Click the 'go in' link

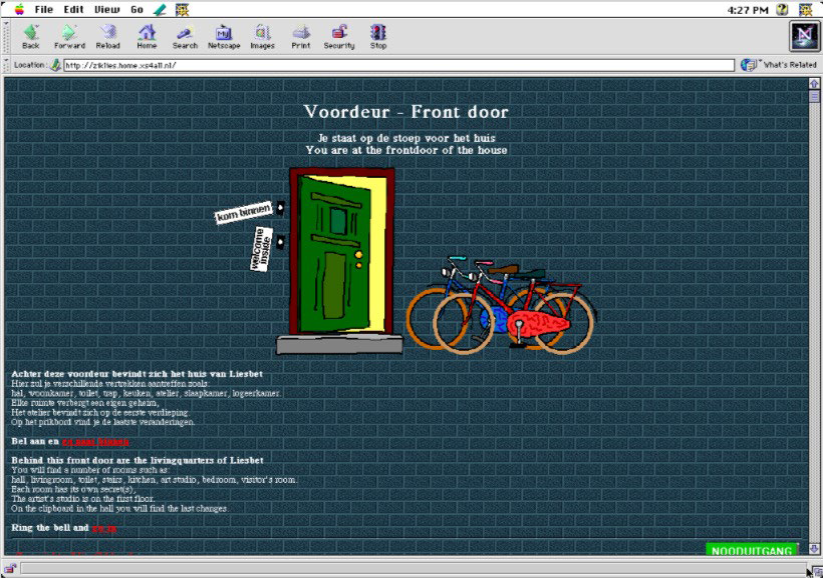pyautogui.click(x=105, y=527)
